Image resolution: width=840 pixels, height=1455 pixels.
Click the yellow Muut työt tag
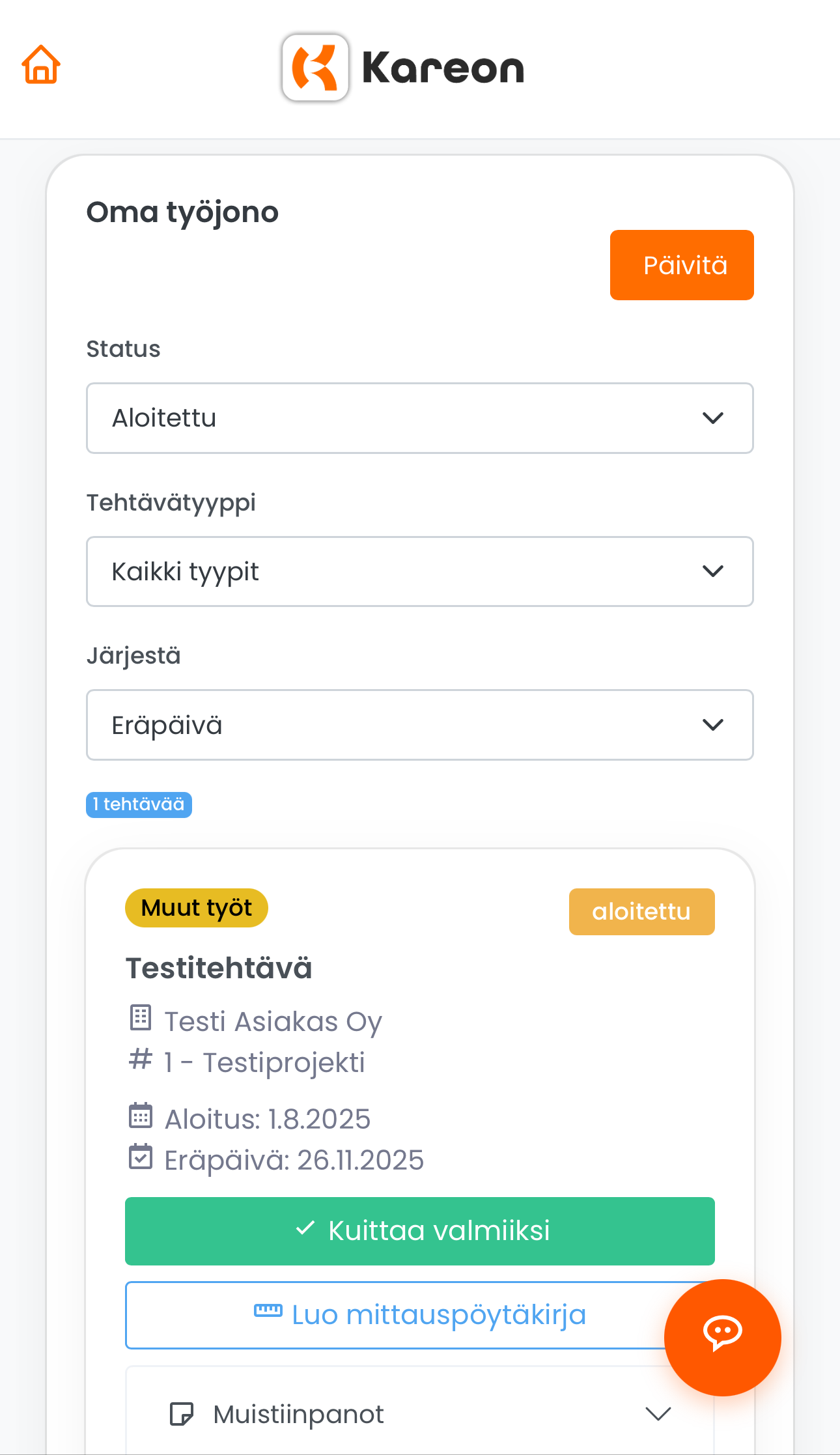(197, 908)
